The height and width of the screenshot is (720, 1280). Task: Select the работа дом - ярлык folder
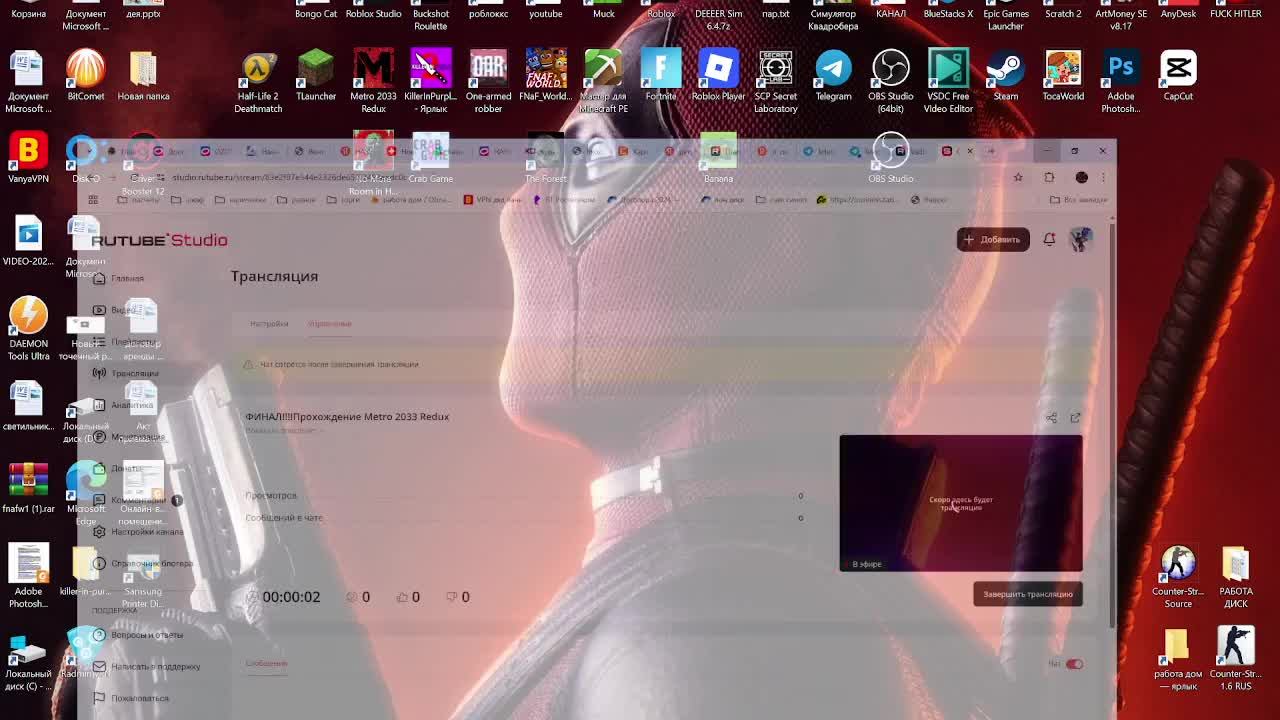(x=1178, y=658)
